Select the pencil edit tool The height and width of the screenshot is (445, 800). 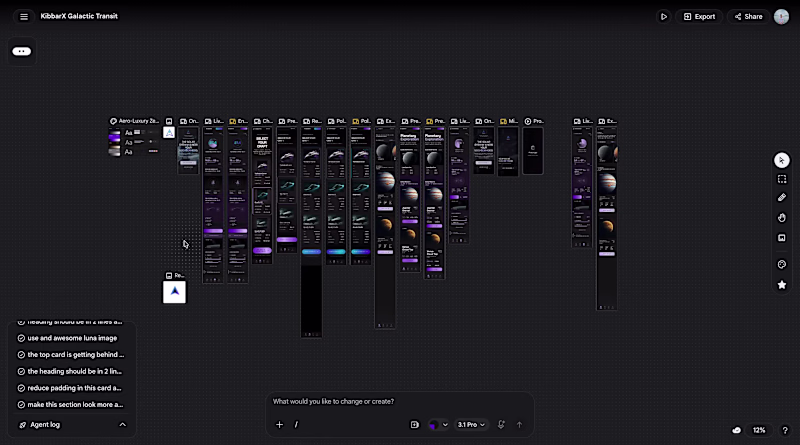click(782, 197)
